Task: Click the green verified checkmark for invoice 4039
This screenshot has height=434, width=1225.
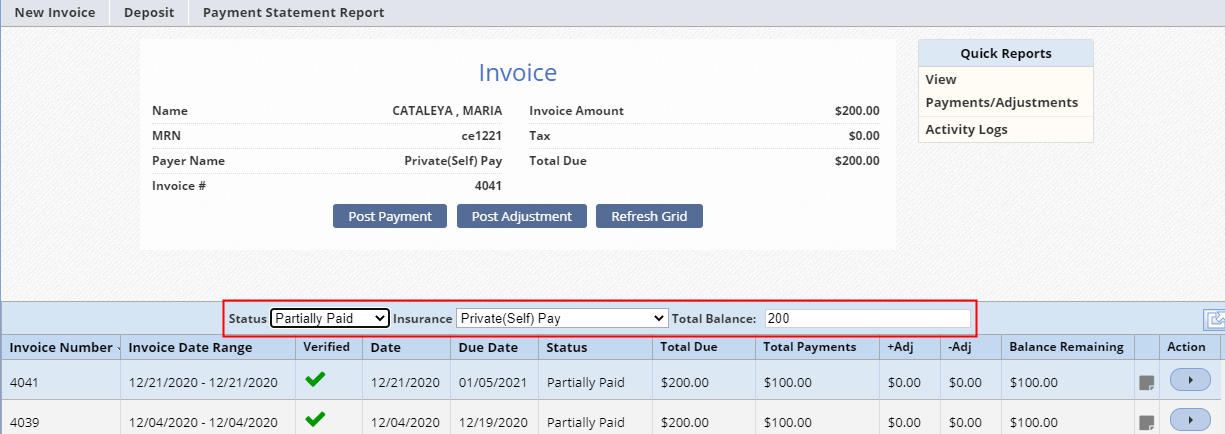Action: [315, 420]
